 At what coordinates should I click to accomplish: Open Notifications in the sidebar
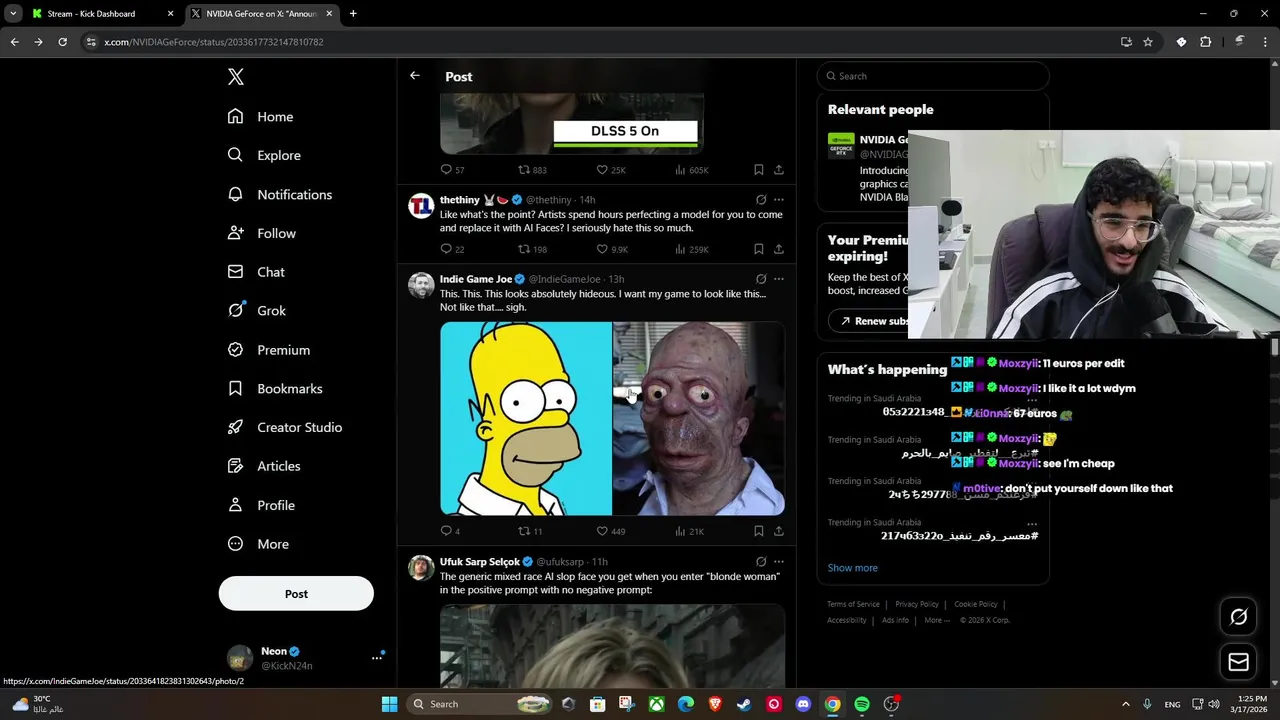pyautogui.click(x=279, y=194)
